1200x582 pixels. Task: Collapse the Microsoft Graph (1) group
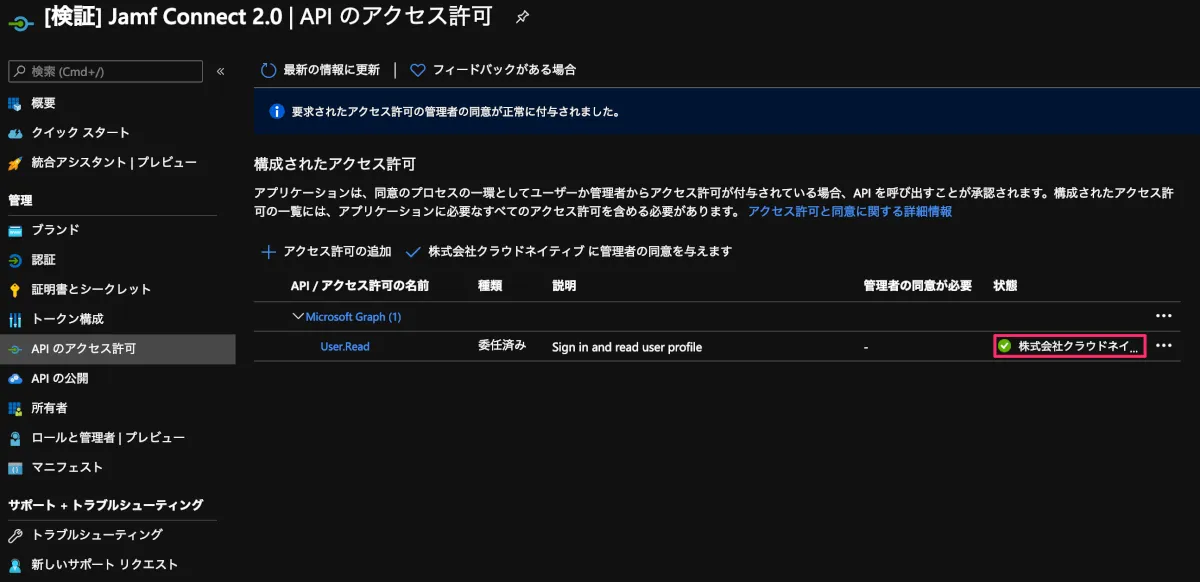[297, 317]
